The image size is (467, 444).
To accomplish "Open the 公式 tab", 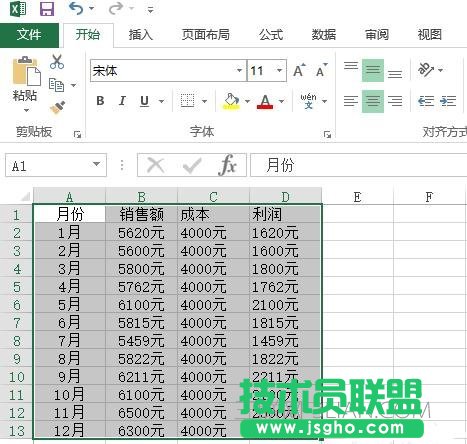I will [271, 35].
